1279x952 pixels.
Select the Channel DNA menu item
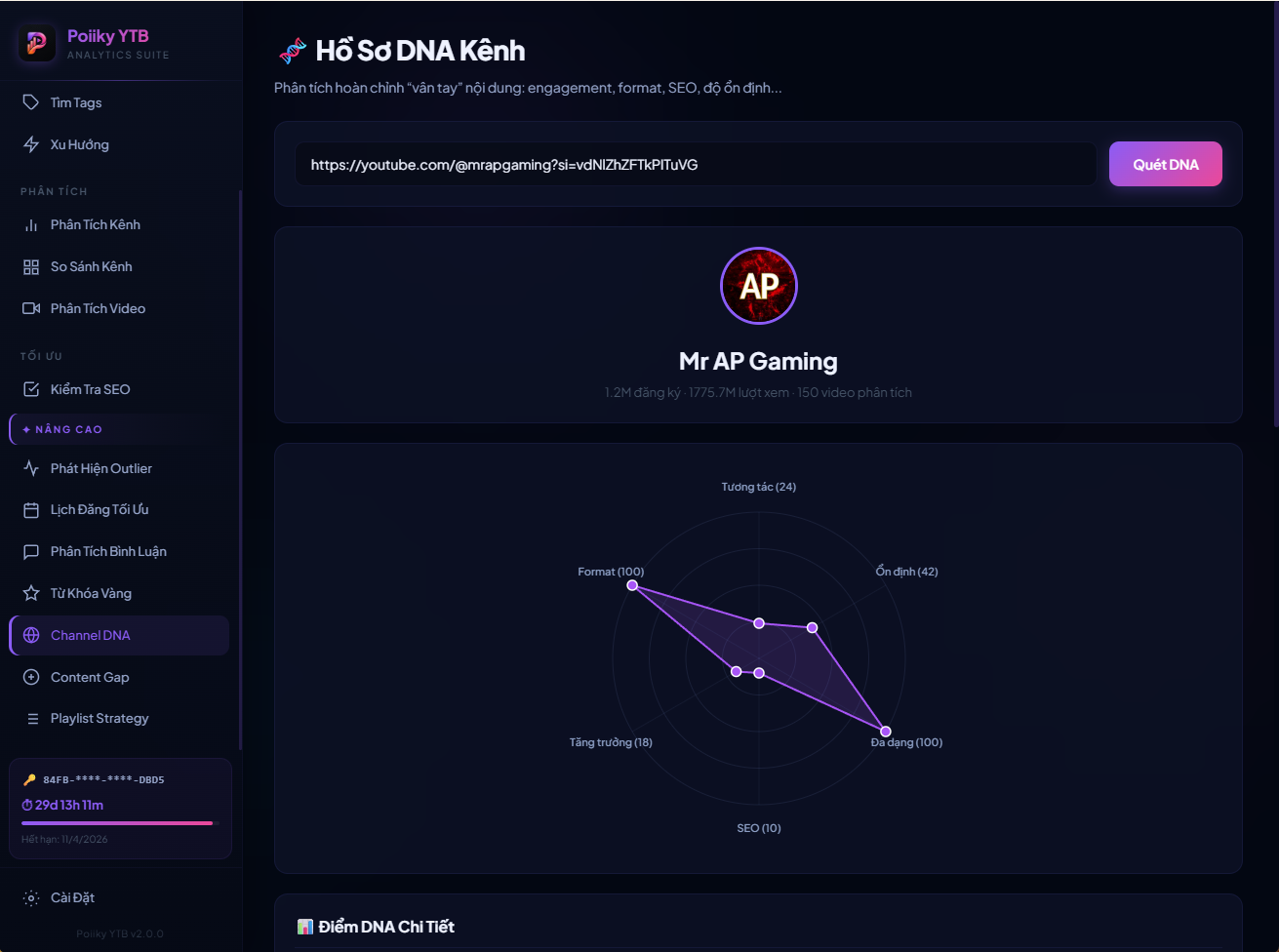click(x=119, y=635)
